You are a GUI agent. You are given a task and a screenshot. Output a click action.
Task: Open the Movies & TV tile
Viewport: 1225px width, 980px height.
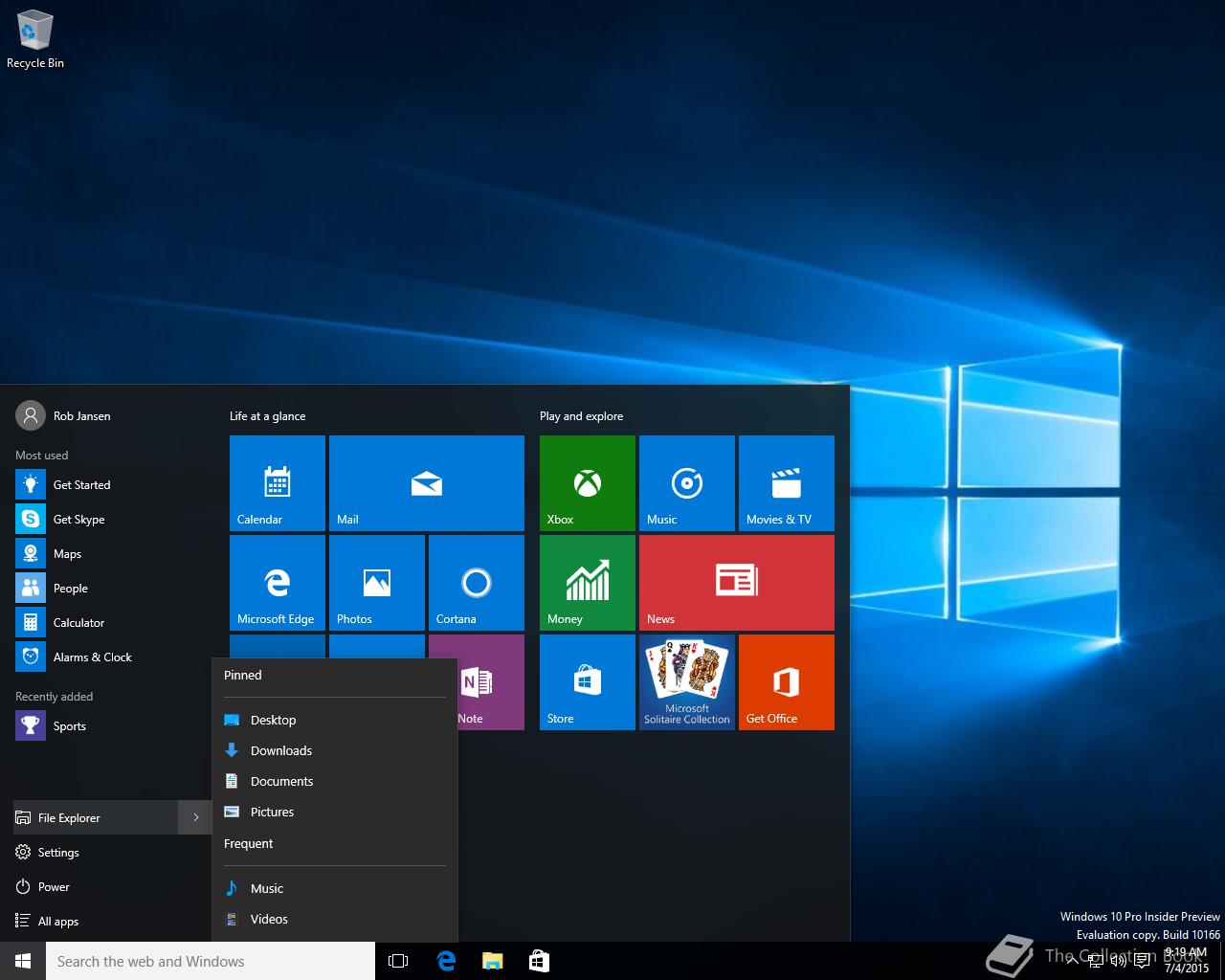click(x=787, y=483)
